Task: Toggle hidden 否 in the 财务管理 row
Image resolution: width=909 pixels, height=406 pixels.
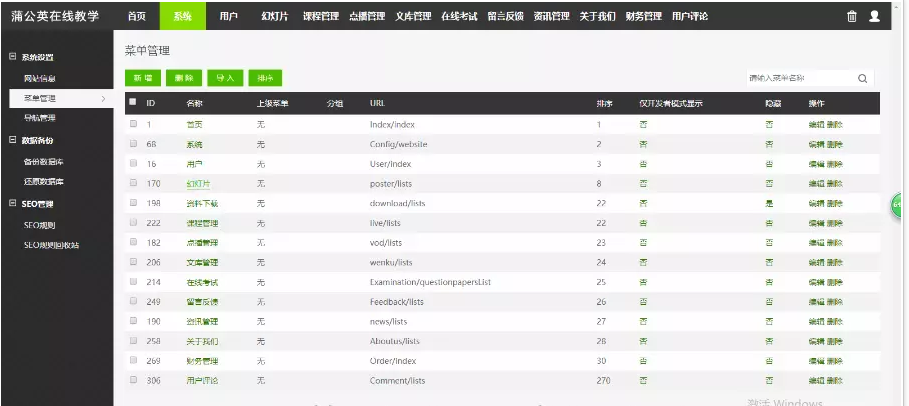Action: click(769, 361)
